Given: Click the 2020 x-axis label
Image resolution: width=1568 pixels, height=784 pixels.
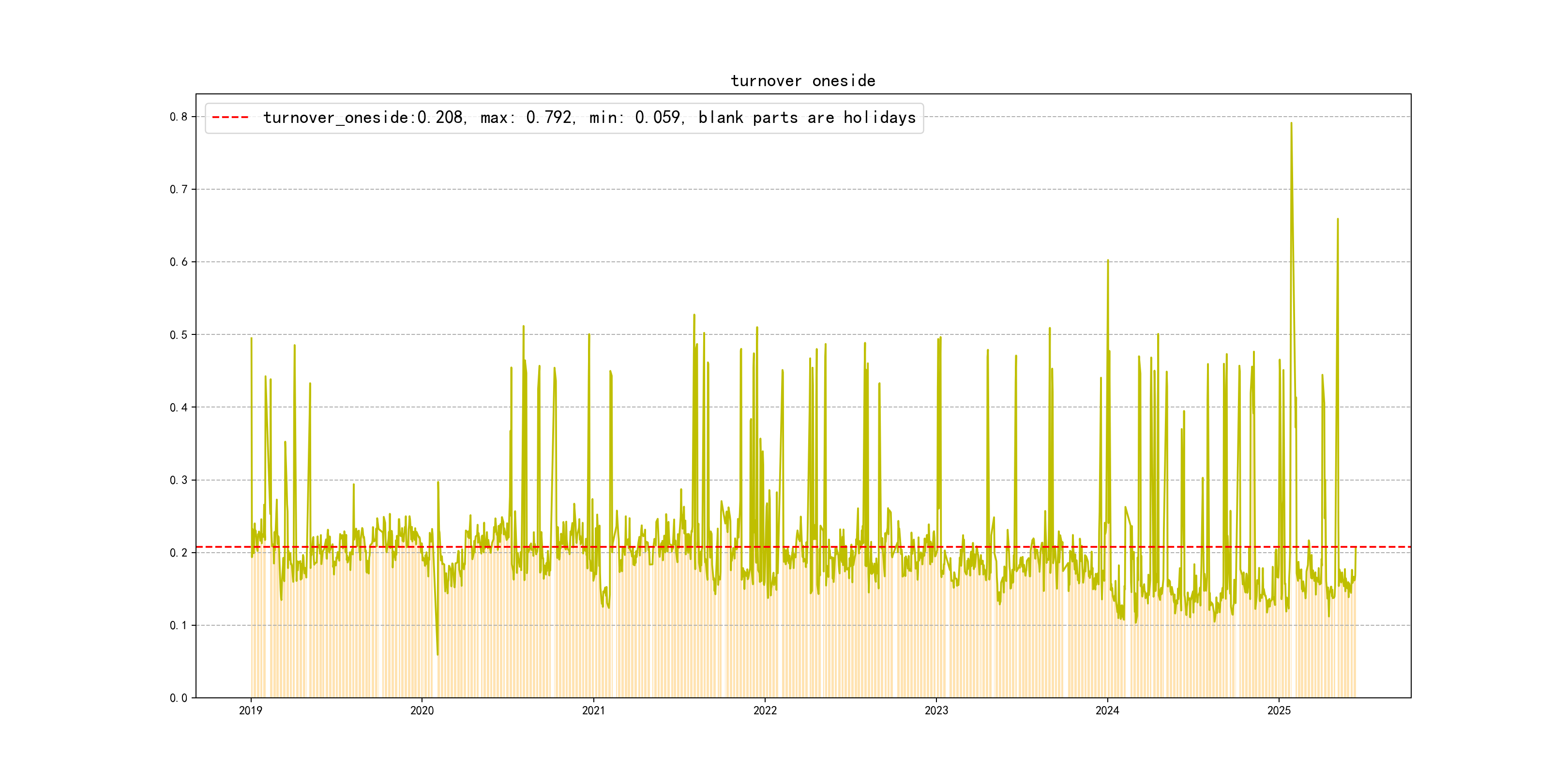Looking at the screenshot, I should click(422, 710).
